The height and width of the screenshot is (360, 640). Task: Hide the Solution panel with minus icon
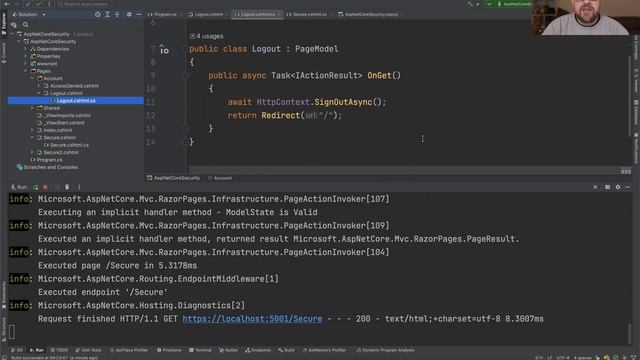click(139, 14)
